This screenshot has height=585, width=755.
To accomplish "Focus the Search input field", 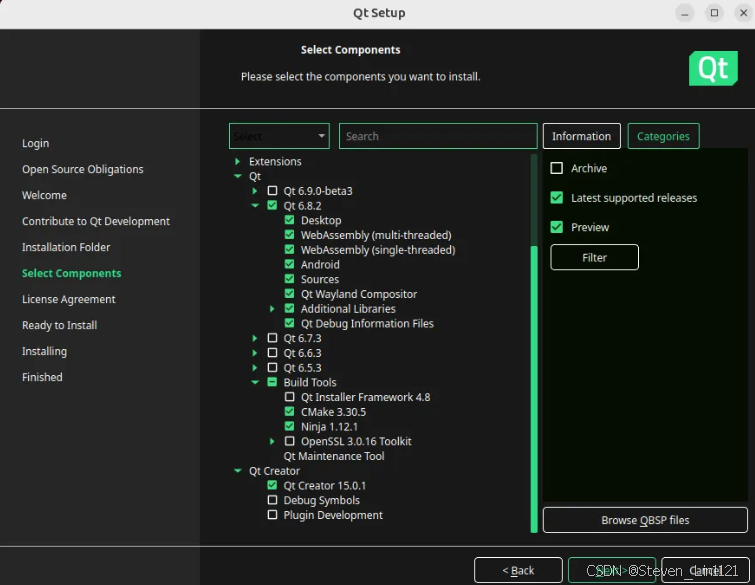I will (x=438, y=136).
